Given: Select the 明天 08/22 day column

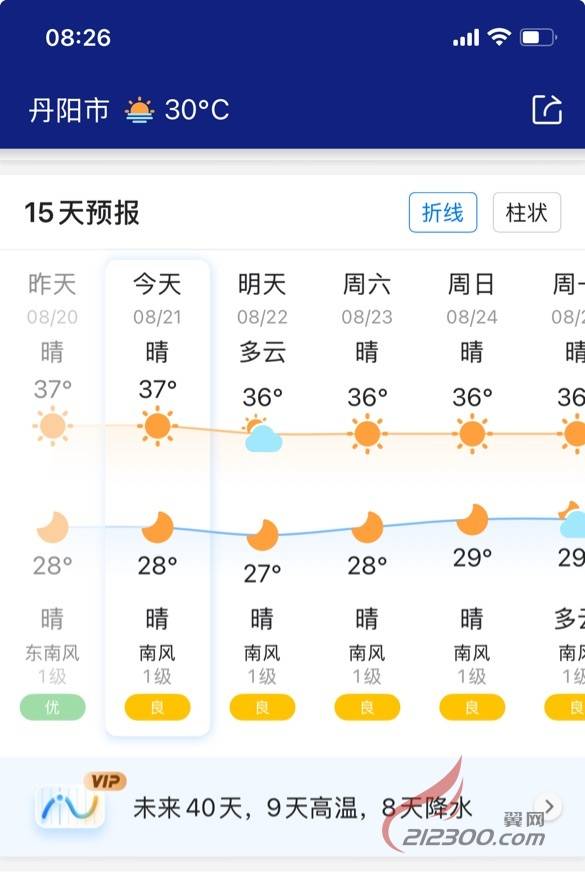Looking at the screenshot, I should click(x=262, y=497).
